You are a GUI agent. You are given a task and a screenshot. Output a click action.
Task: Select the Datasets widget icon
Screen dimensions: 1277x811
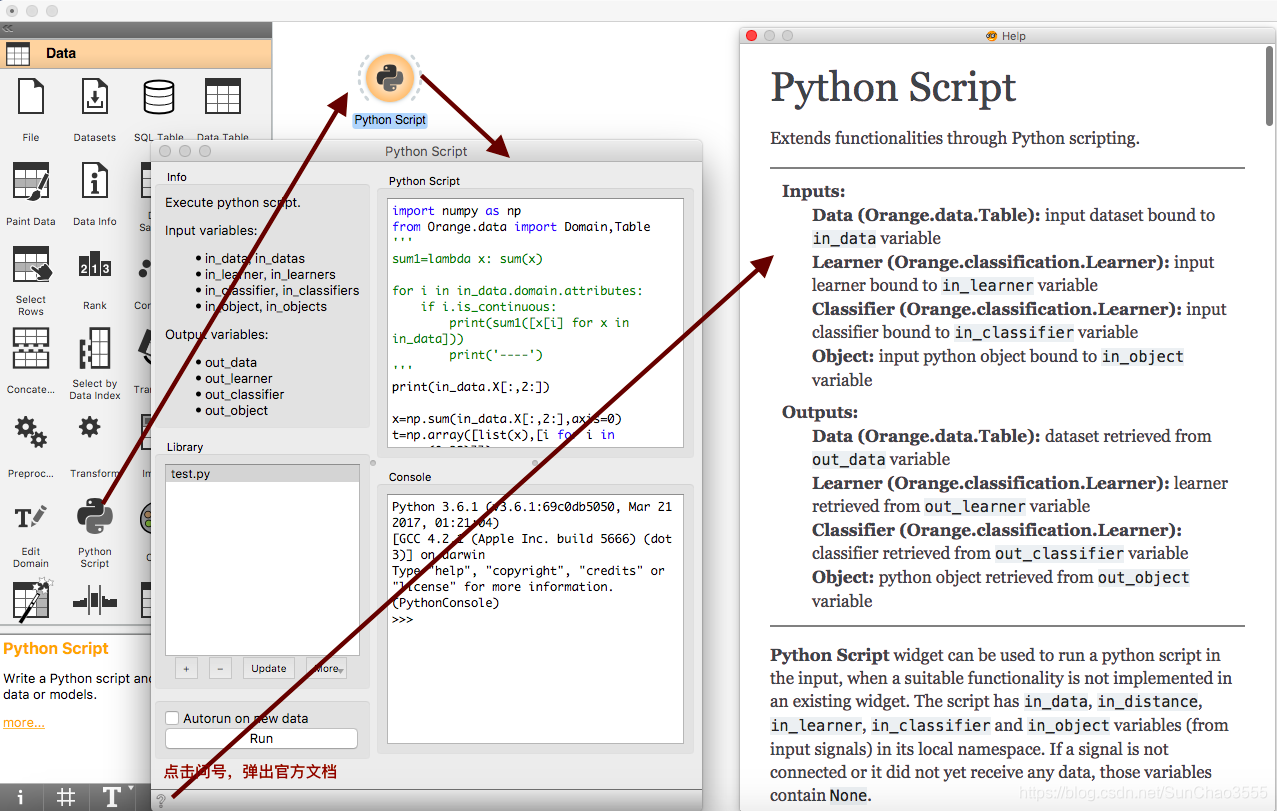click(94, 97)
